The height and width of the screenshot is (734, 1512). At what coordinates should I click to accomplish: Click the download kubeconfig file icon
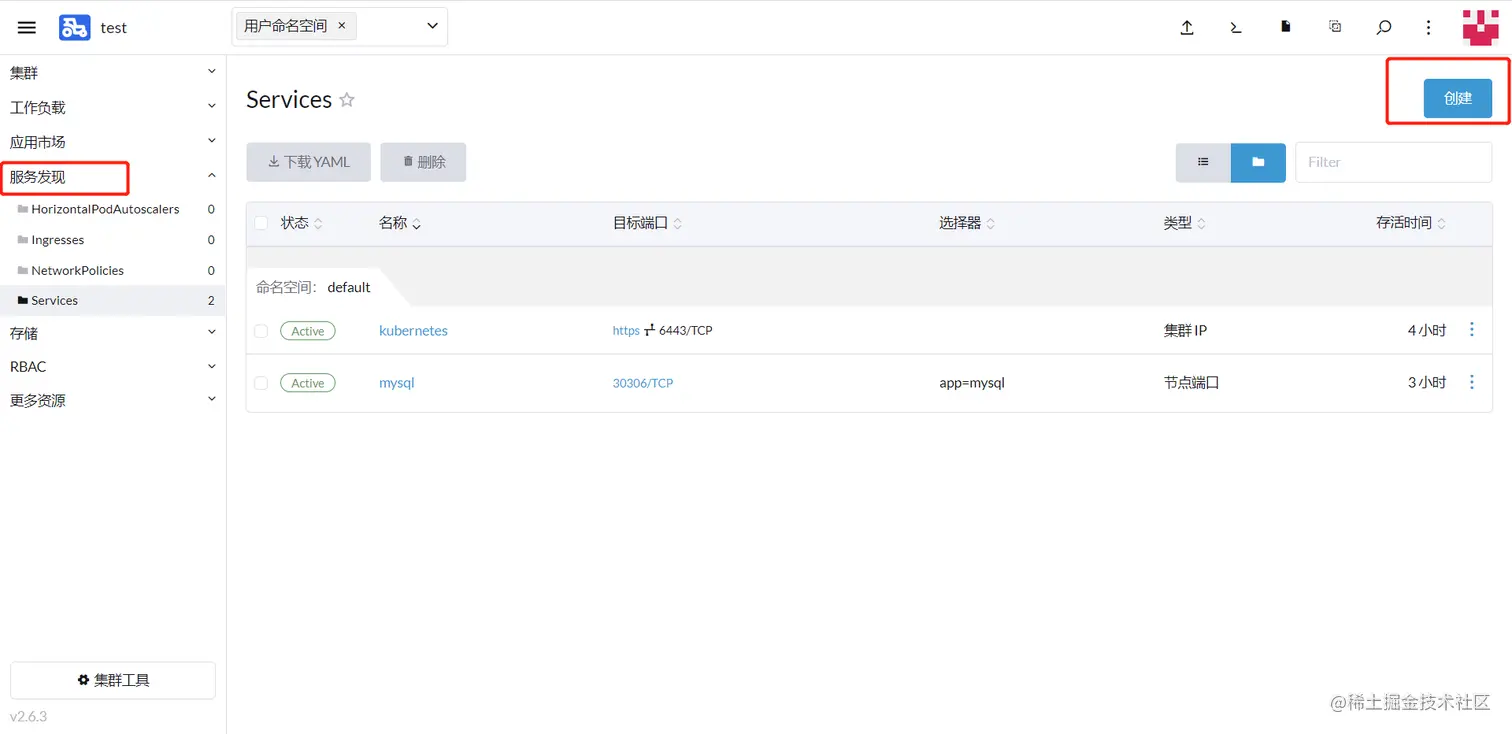coord(1286,27)
